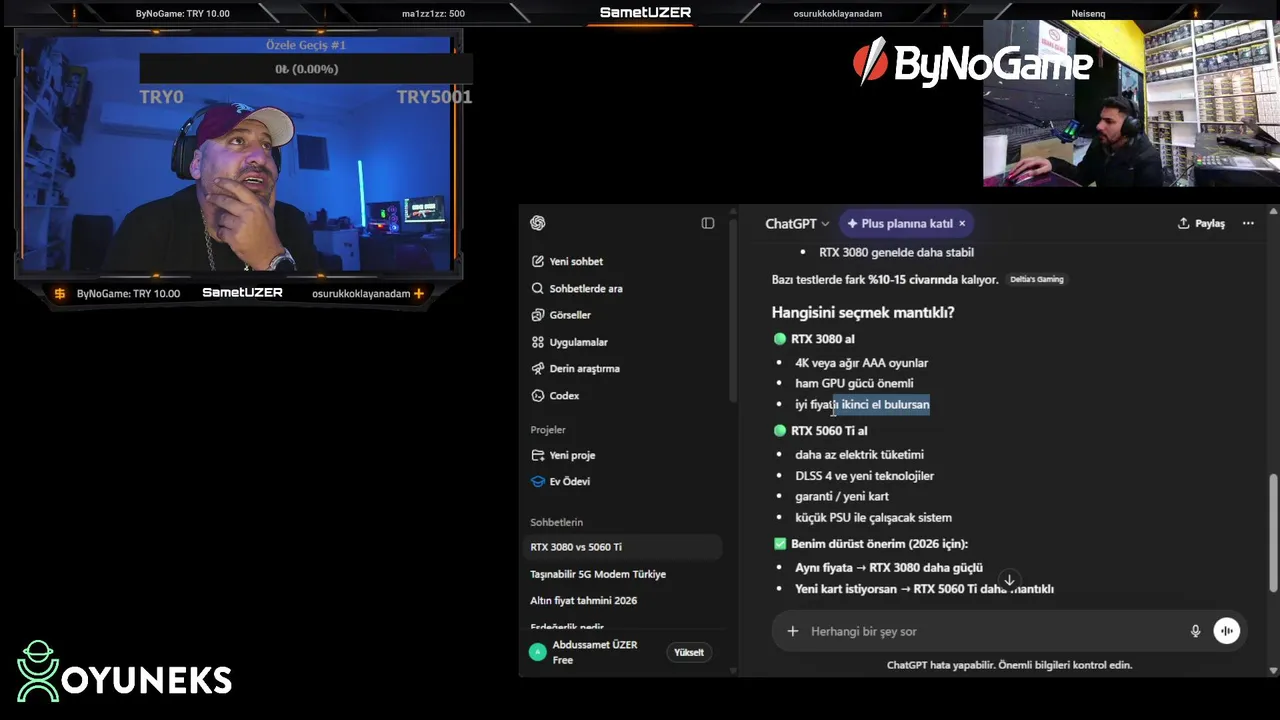Dismiss the Plus planına katıl banner
This screenshot has height=720, width=1280.
coord(962,224)
